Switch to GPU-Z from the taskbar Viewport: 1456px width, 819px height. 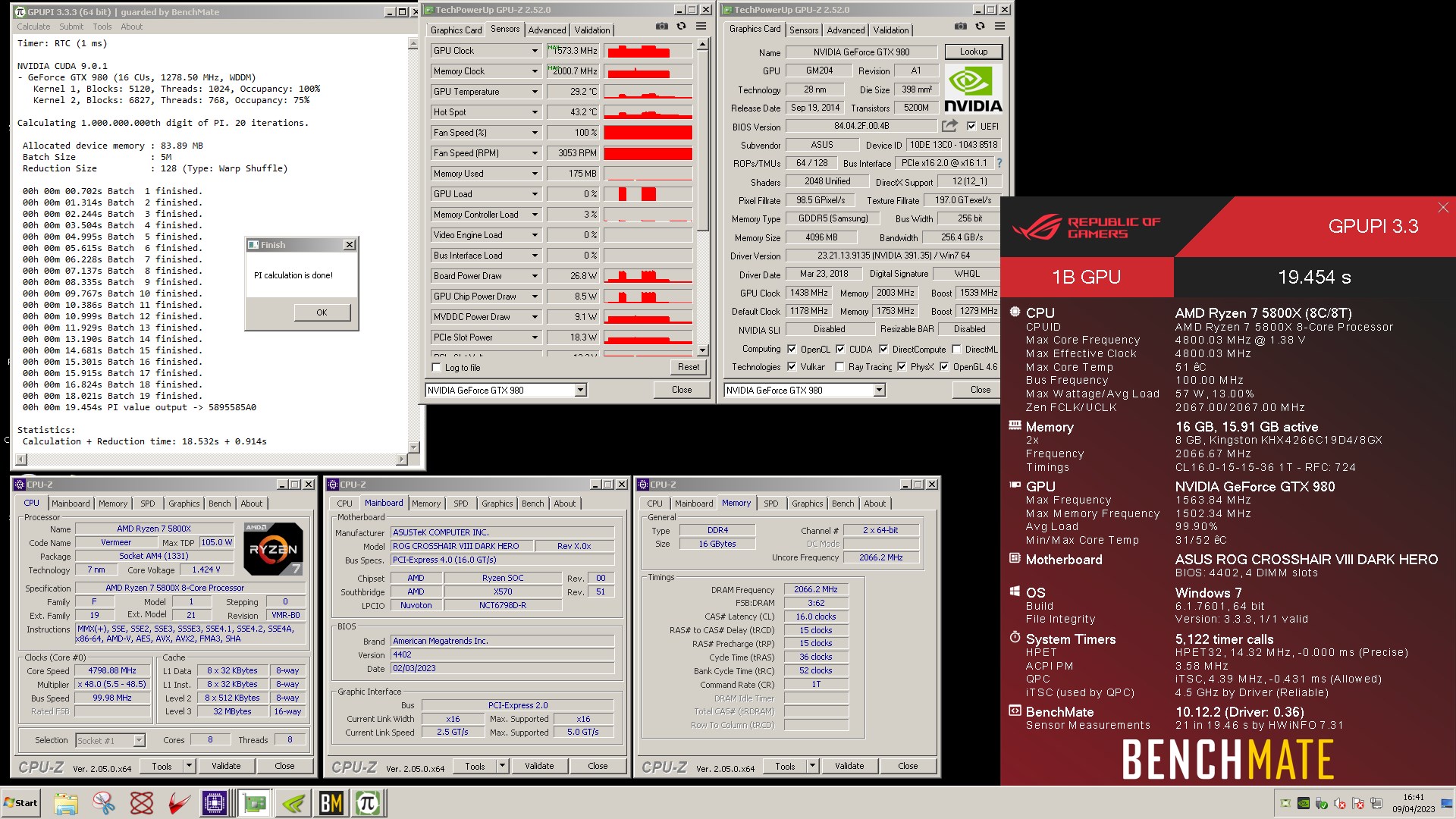255,803
